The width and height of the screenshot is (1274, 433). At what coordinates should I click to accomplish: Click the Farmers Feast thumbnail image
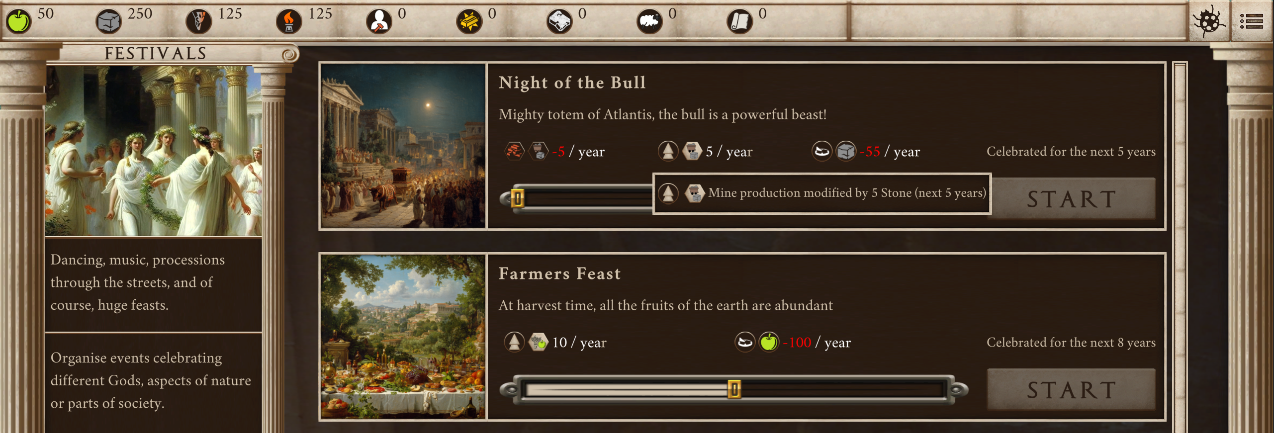403,336
